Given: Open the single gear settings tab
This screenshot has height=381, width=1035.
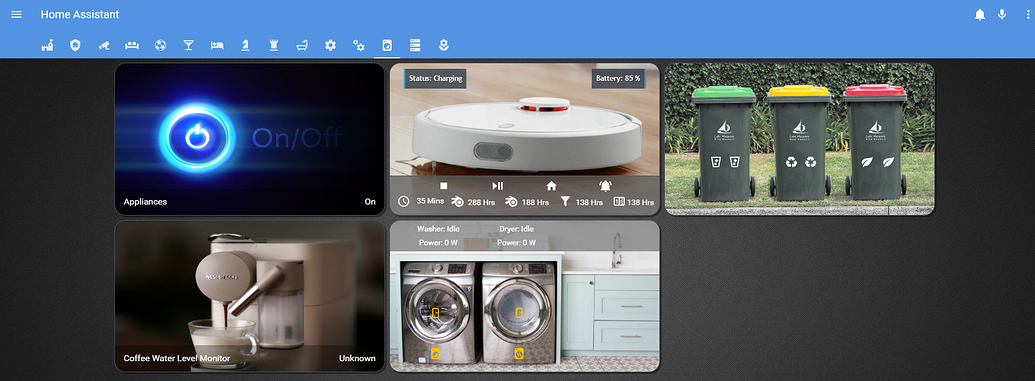Looking at the screenshot, I should click(330, 45).
